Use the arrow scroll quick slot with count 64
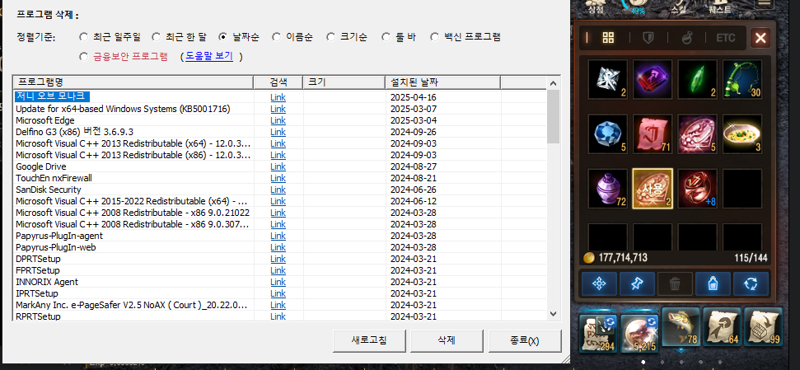 tap(722, 328)
